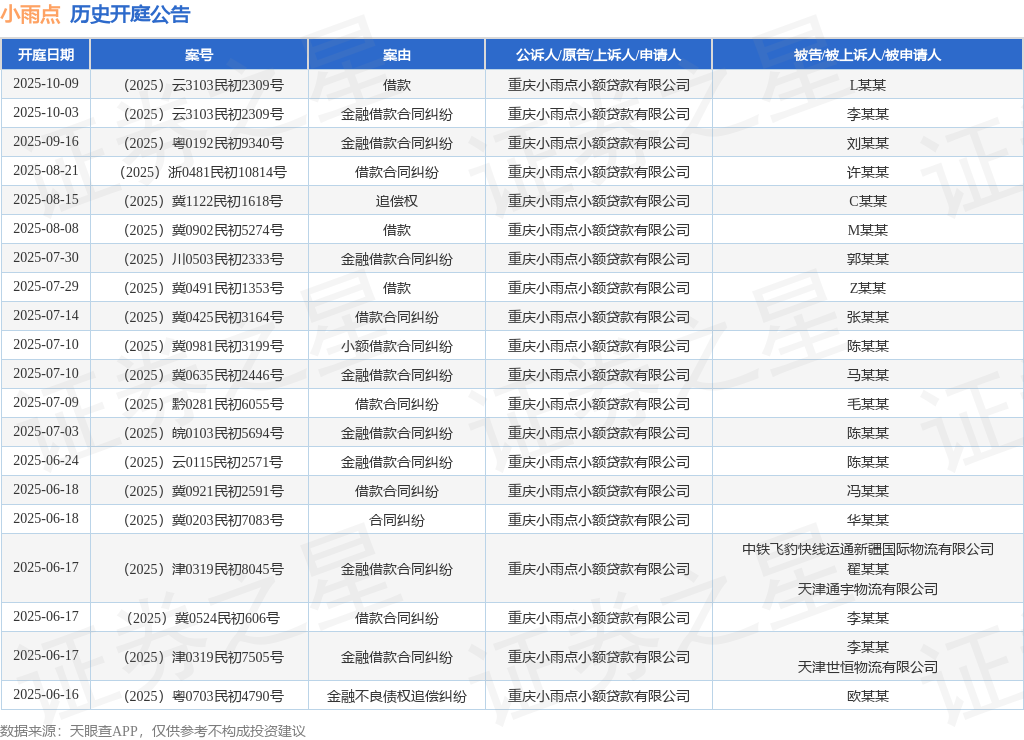Screen dimensions: 1024x740
Task: Click the 小额借款合同纠纷 case cause cell
Action: [396, 346]
